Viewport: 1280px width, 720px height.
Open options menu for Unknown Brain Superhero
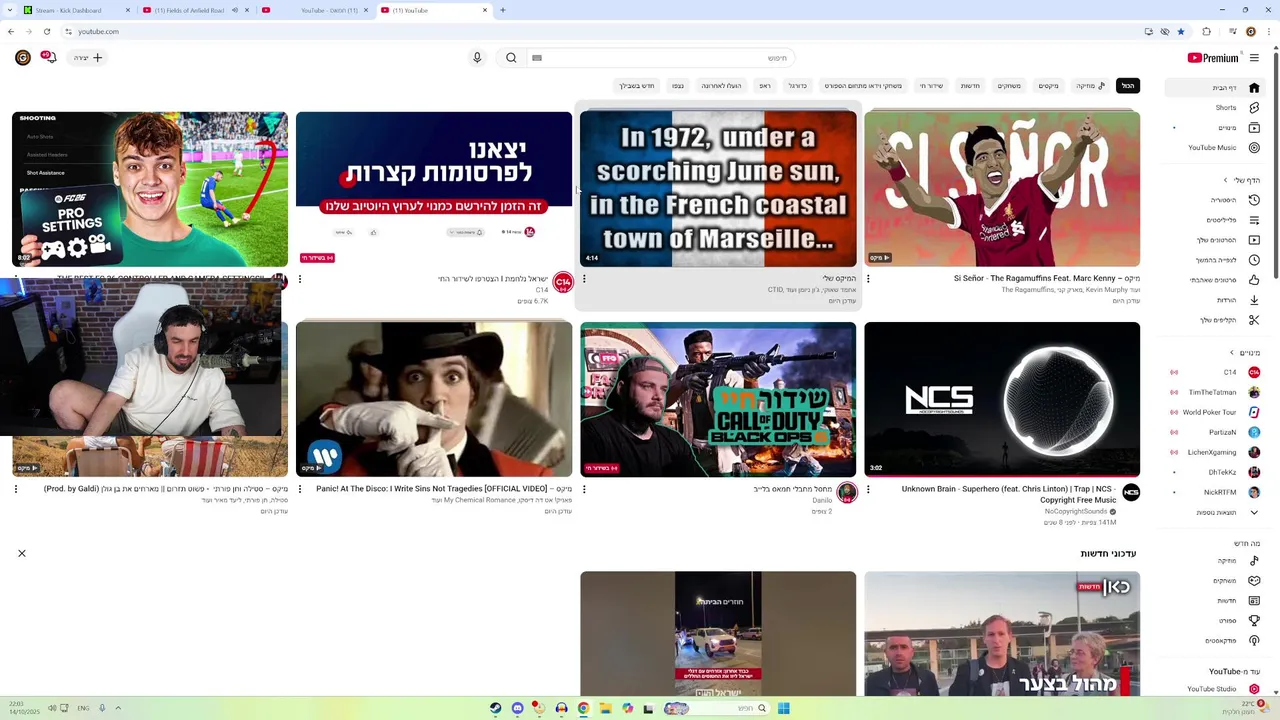(868, 489)
